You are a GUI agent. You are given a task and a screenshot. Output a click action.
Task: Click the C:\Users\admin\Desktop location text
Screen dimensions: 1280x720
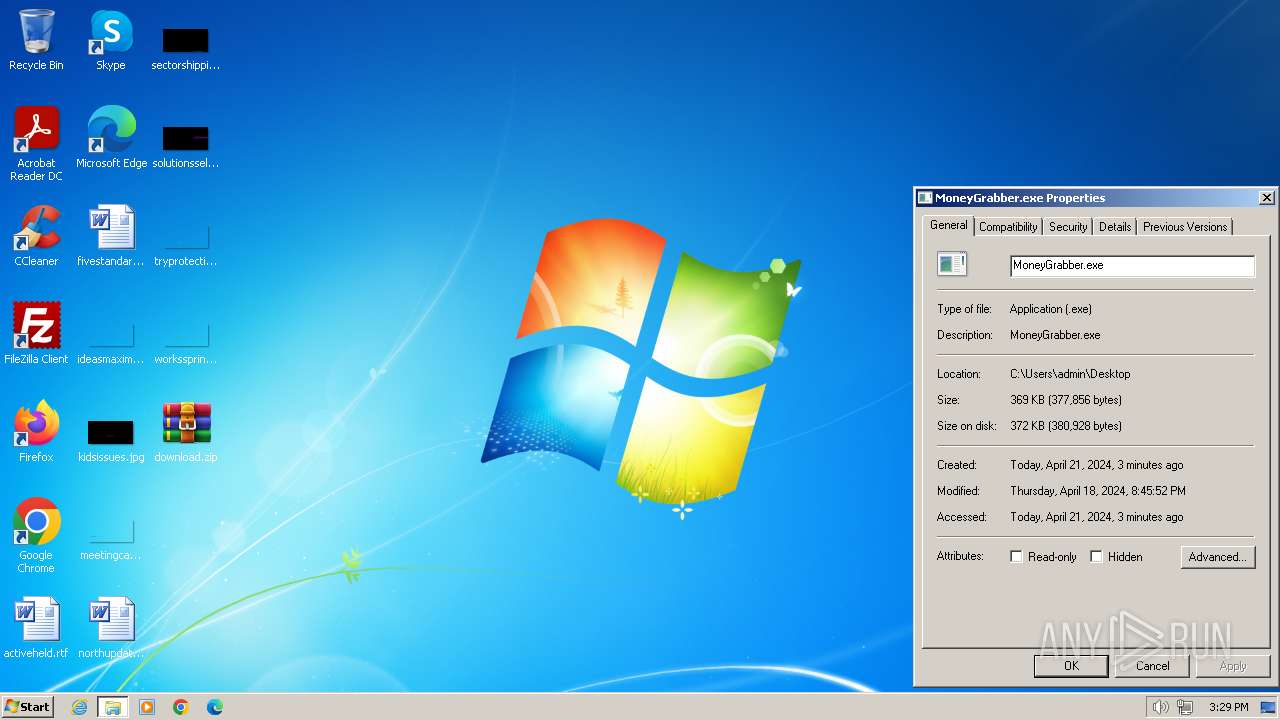pyautogui.click(x=1070, y=374)
